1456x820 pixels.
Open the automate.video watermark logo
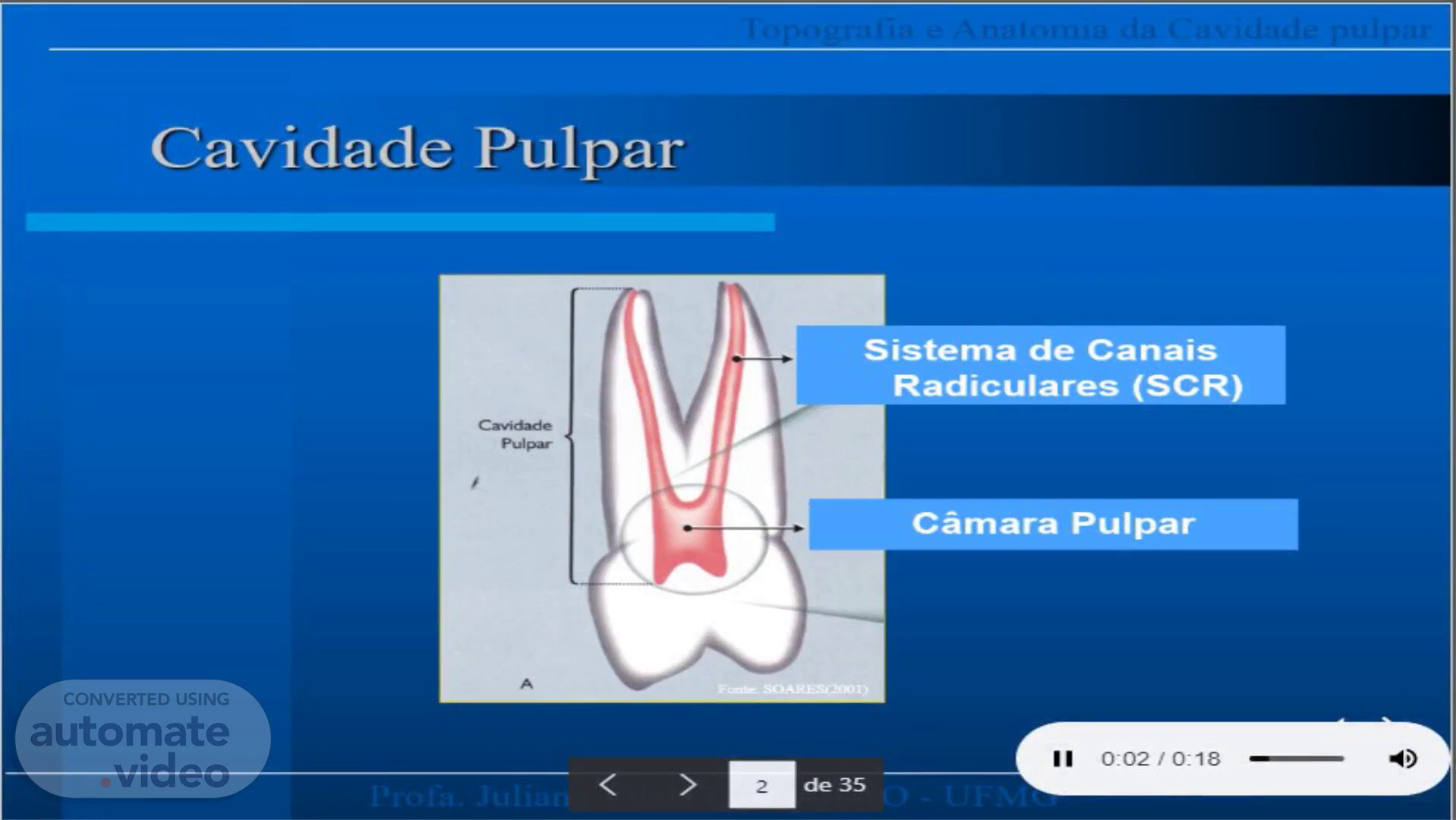(143, 739)
